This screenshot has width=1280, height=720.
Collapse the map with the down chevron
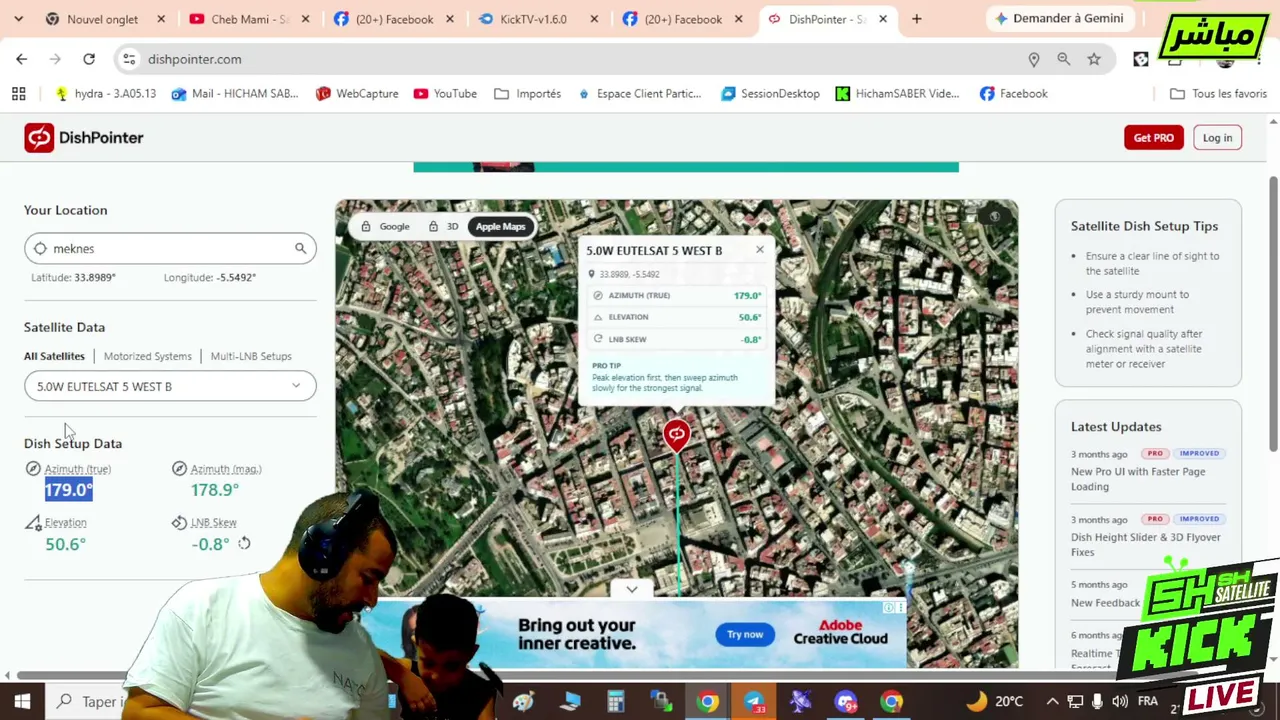pyautogui.click(x=632, y=589)
